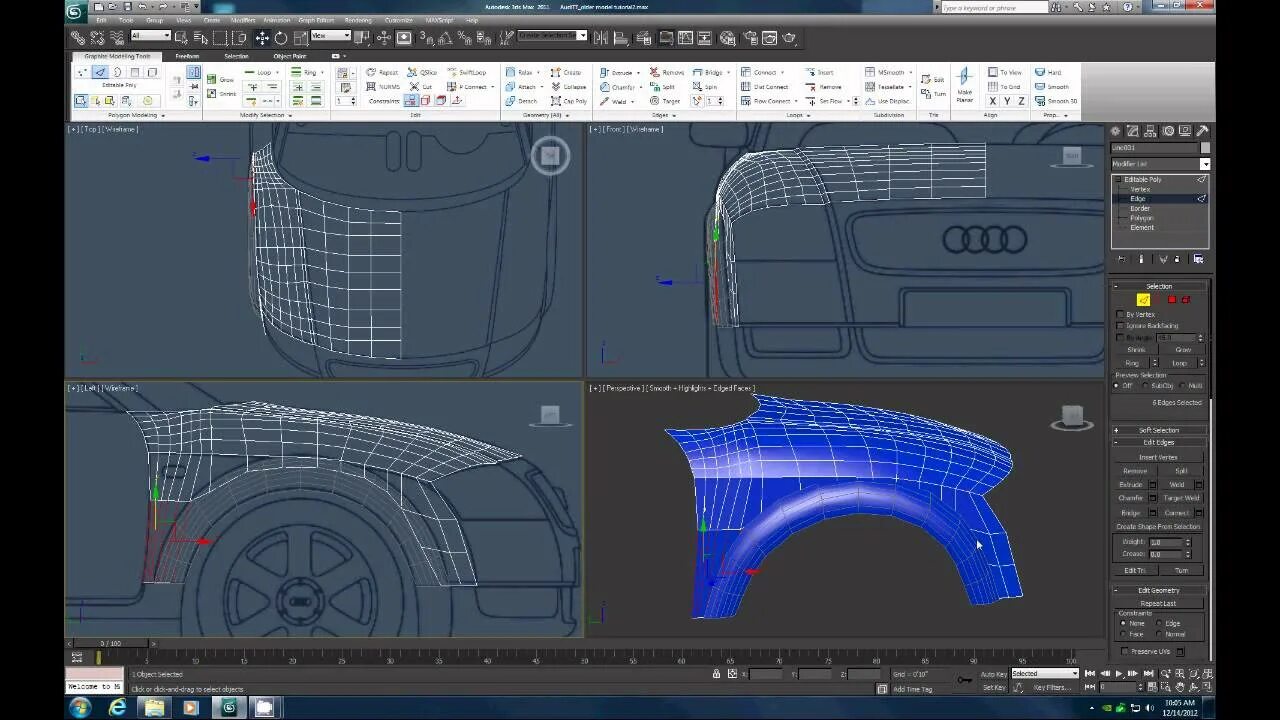Click the To Grid align tool
1280x720 pixels.
1004,87
